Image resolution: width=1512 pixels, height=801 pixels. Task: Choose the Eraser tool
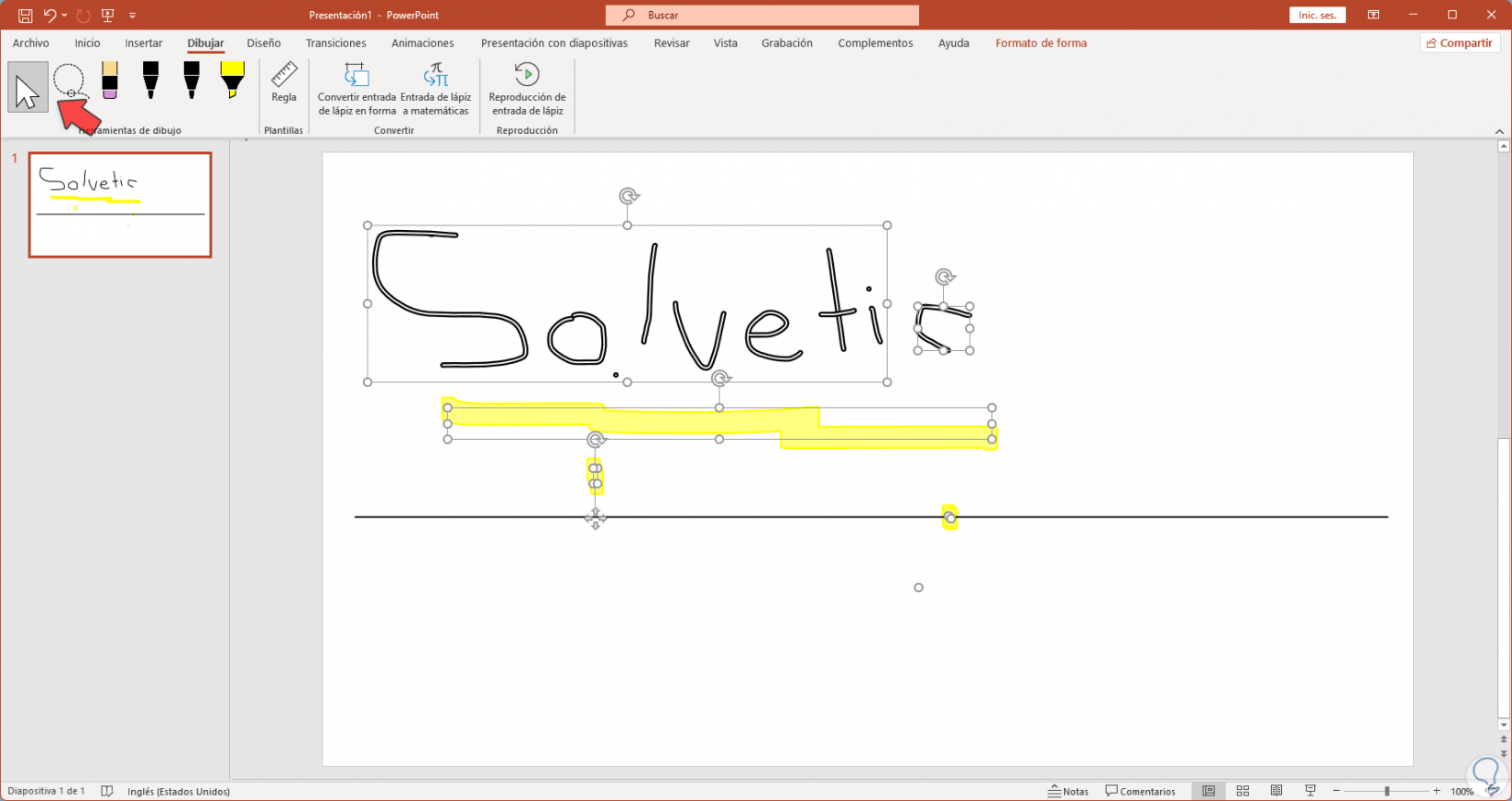(110, 81)
